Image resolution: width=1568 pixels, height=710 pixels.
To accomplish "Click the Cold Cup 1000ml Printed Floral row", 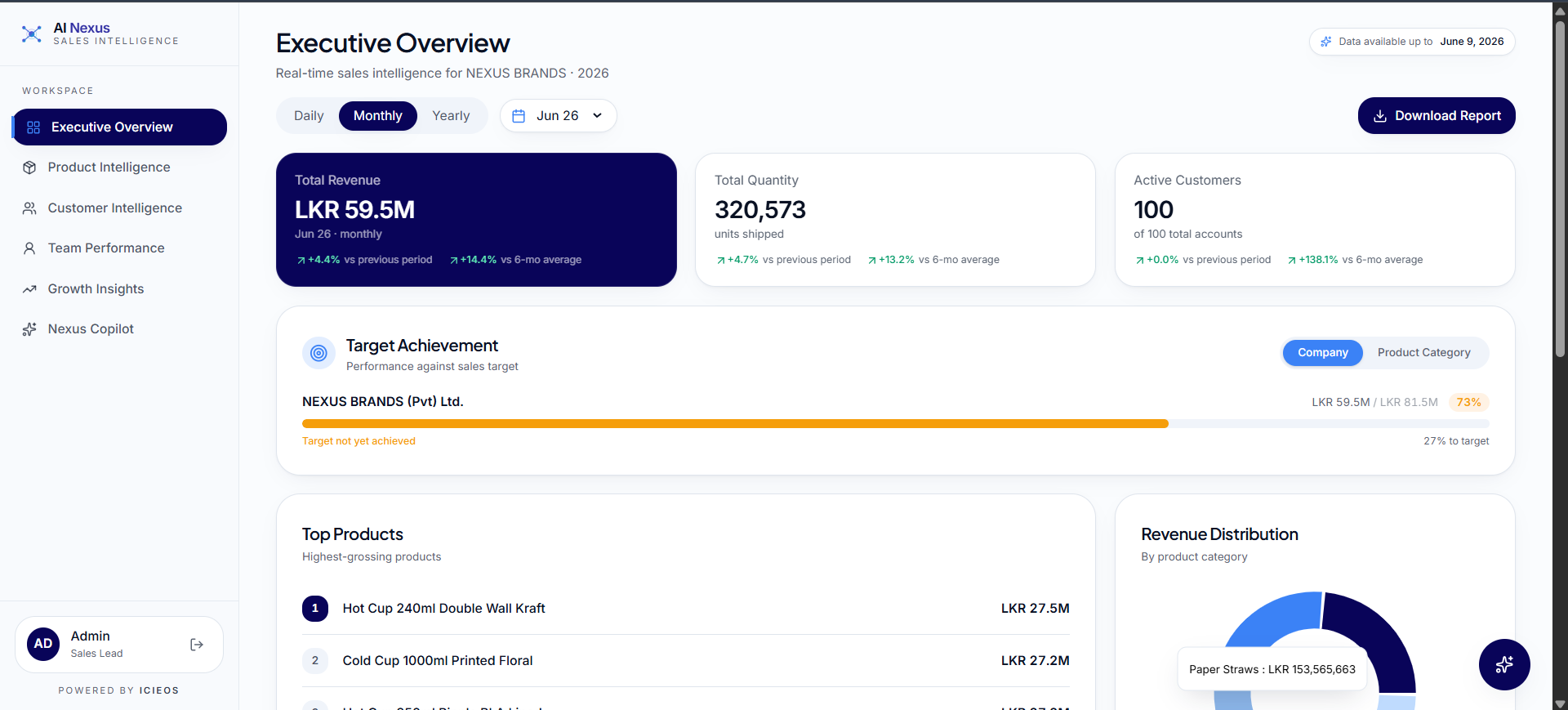I will tap(686, 661).
